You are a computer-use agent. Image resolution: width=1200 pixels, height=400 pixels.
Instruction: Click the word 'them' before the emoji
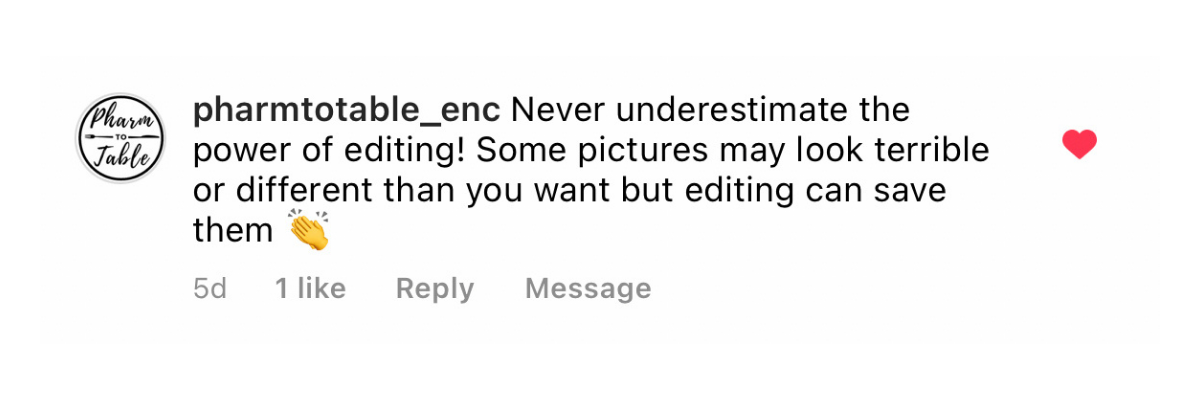(x=232, y=231)
